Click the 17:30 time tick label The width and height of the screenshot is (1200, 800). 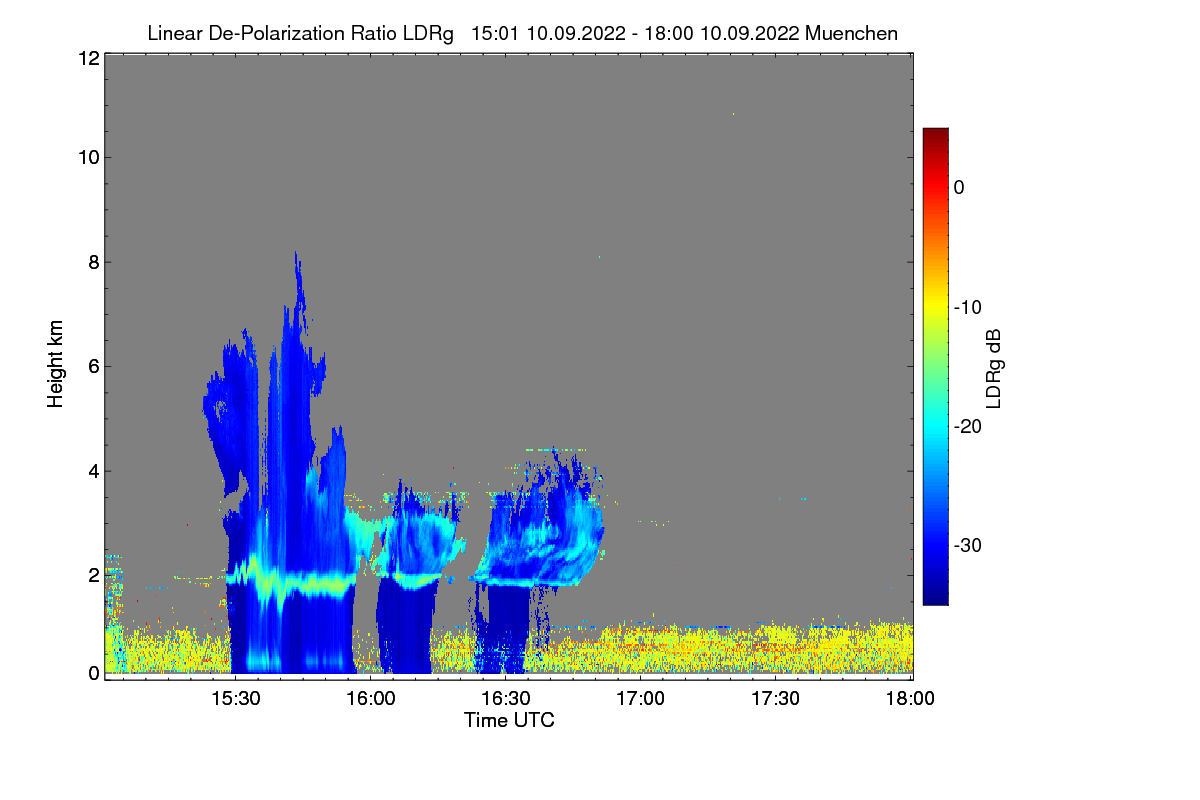tap(775, 698)
